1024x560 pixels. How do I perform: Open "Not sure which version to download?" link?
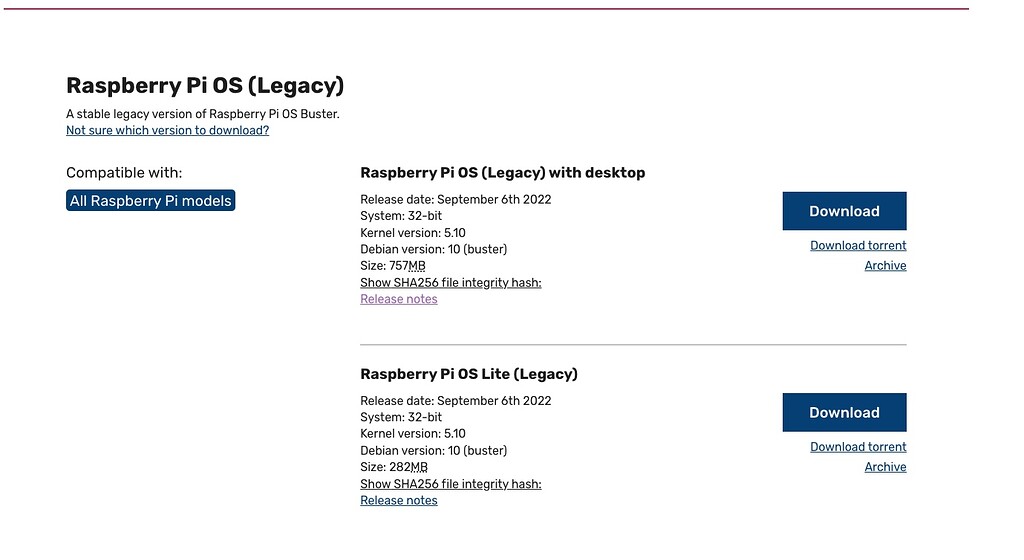(167, 130)
